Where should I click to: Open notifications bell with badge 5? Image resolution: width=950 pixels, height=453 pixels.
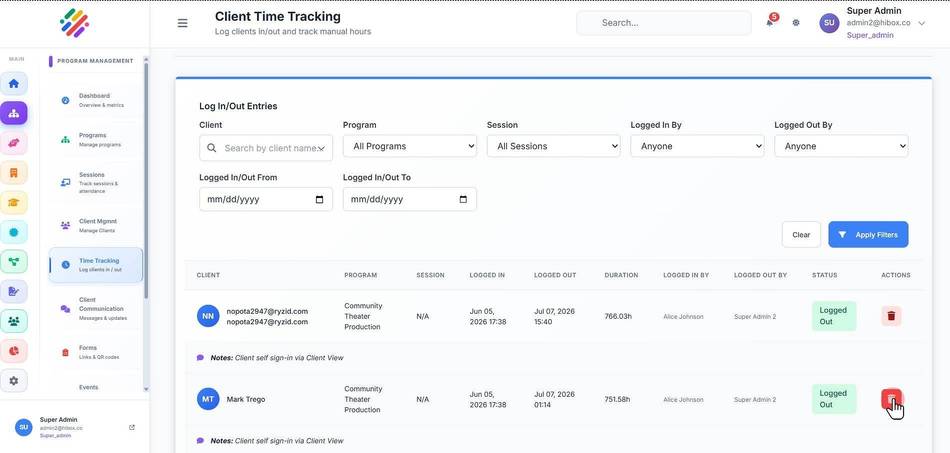tap(770, 22)
